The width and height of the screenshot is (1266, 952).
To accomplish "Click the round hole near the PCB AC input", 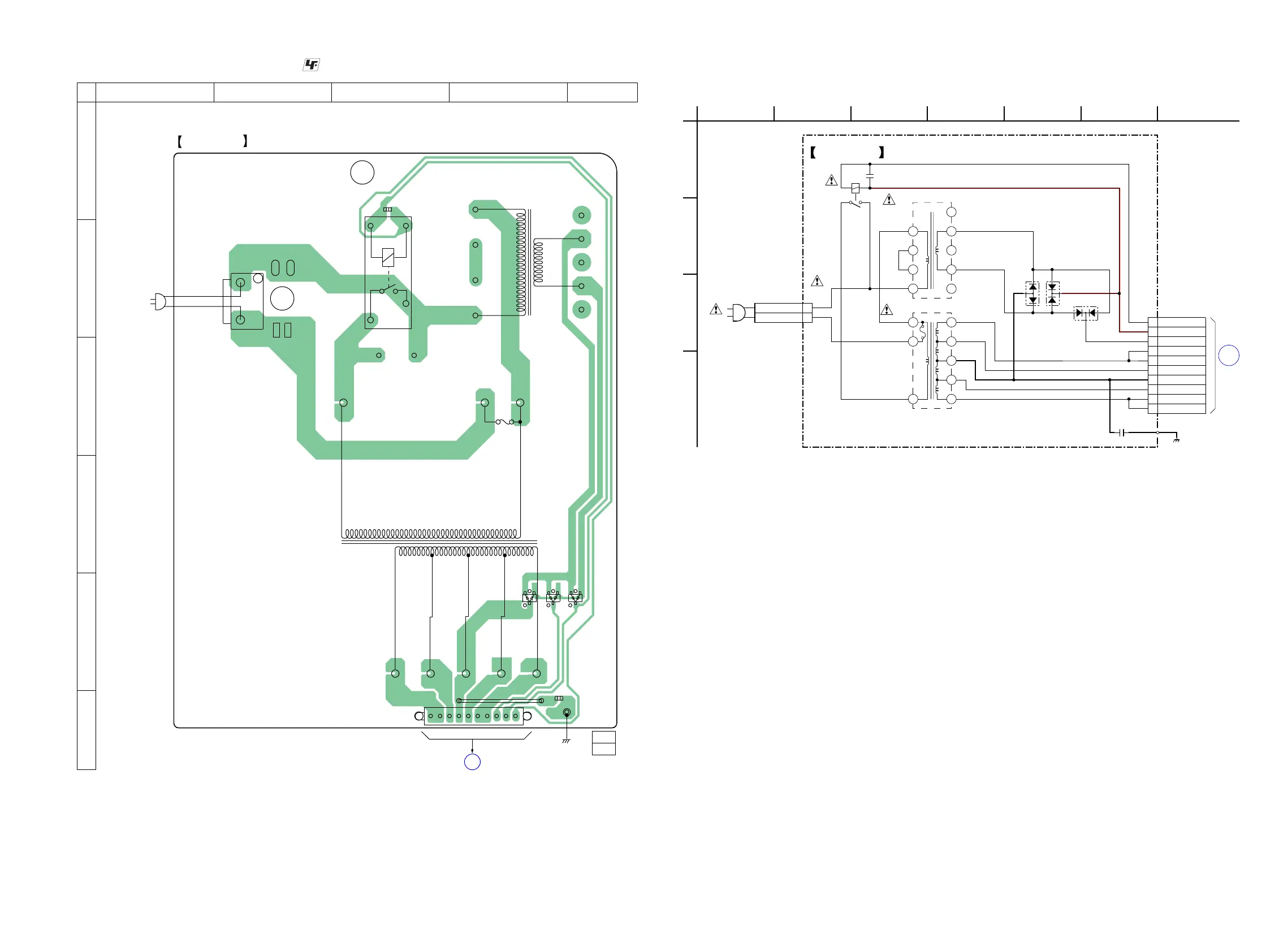I will click(282, 298).
